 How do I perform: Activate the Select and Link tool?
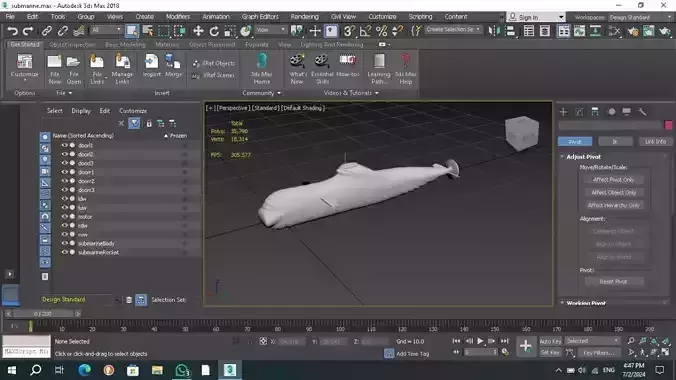pyautogui.click(x=47, y=31)
